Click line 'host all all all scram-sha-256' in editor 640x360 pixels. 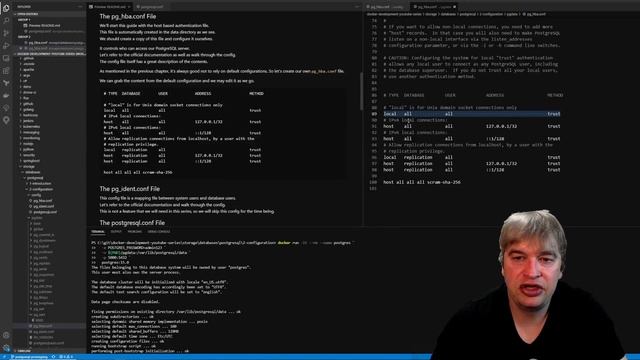[422, 182]
